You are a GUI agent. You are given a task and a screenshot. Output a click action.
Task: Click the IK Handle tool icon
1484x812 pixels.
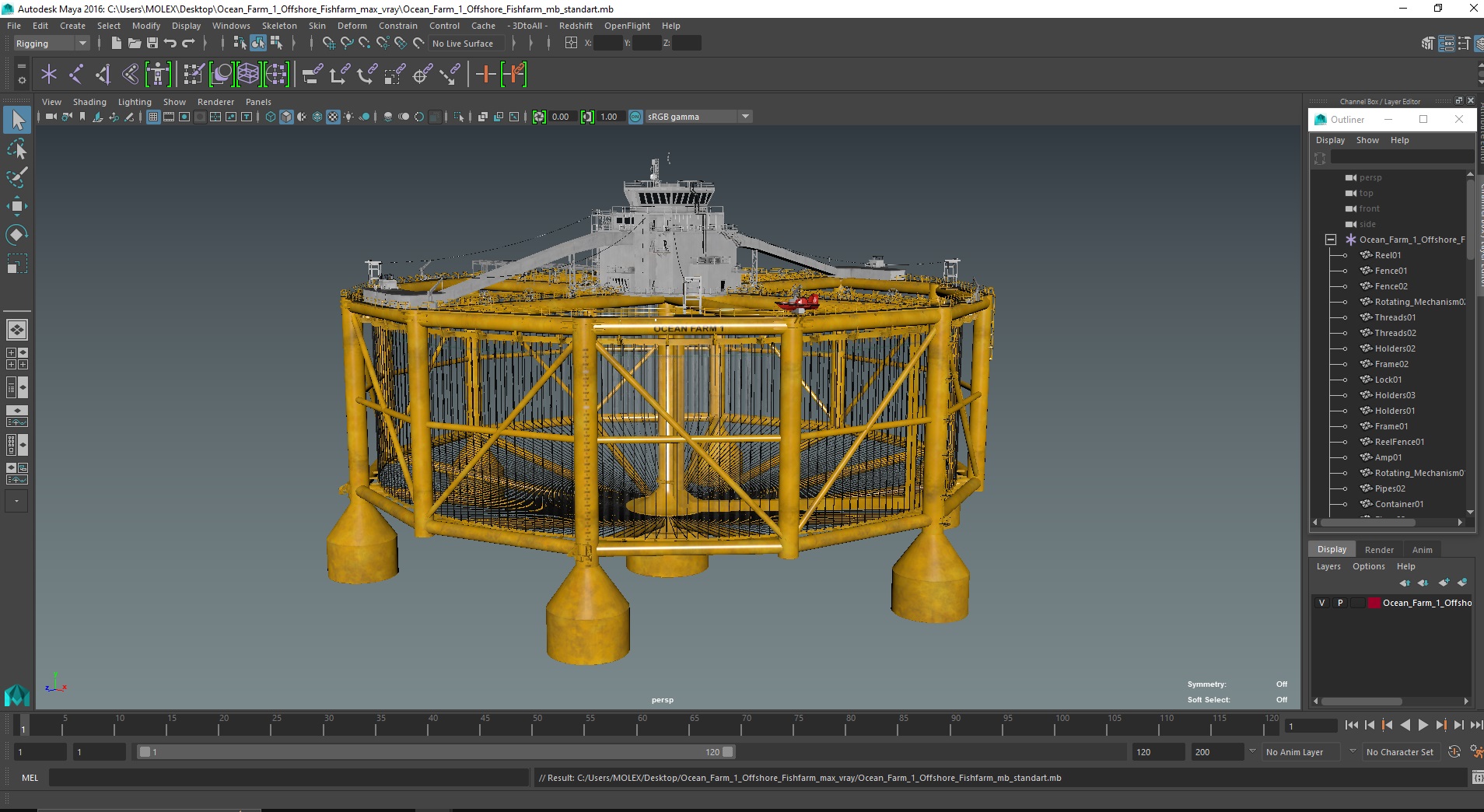coord(103,75)
